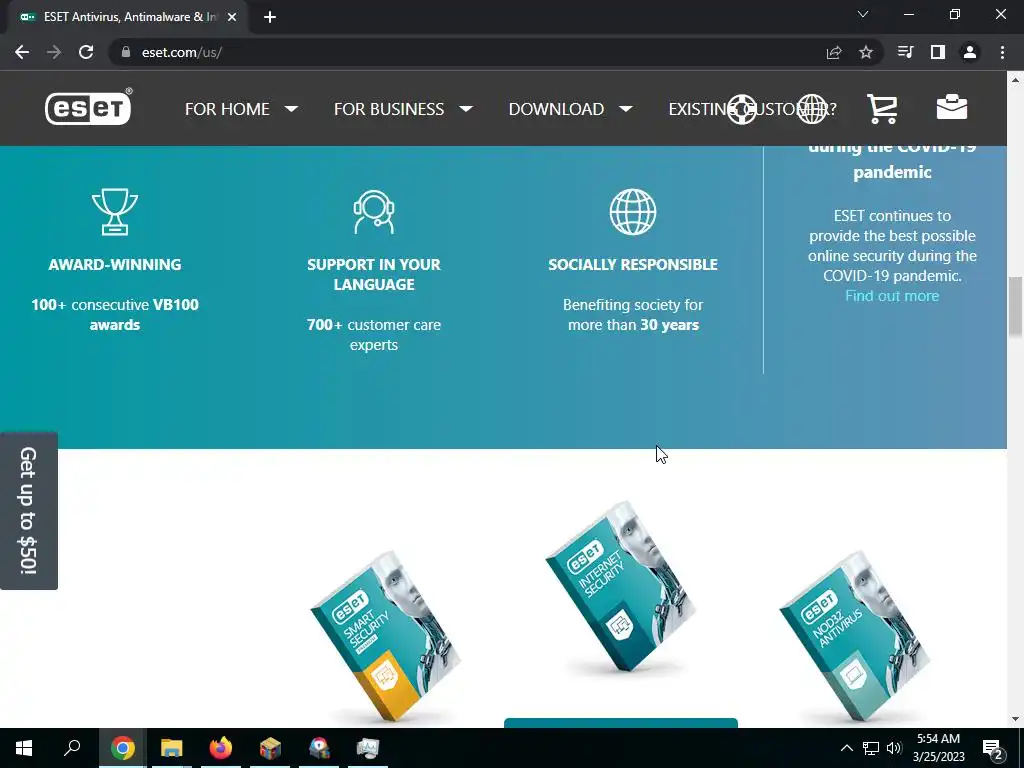Click the ESET Smart Security product box
The image size is (1024, 768).
tap(385, 635)
